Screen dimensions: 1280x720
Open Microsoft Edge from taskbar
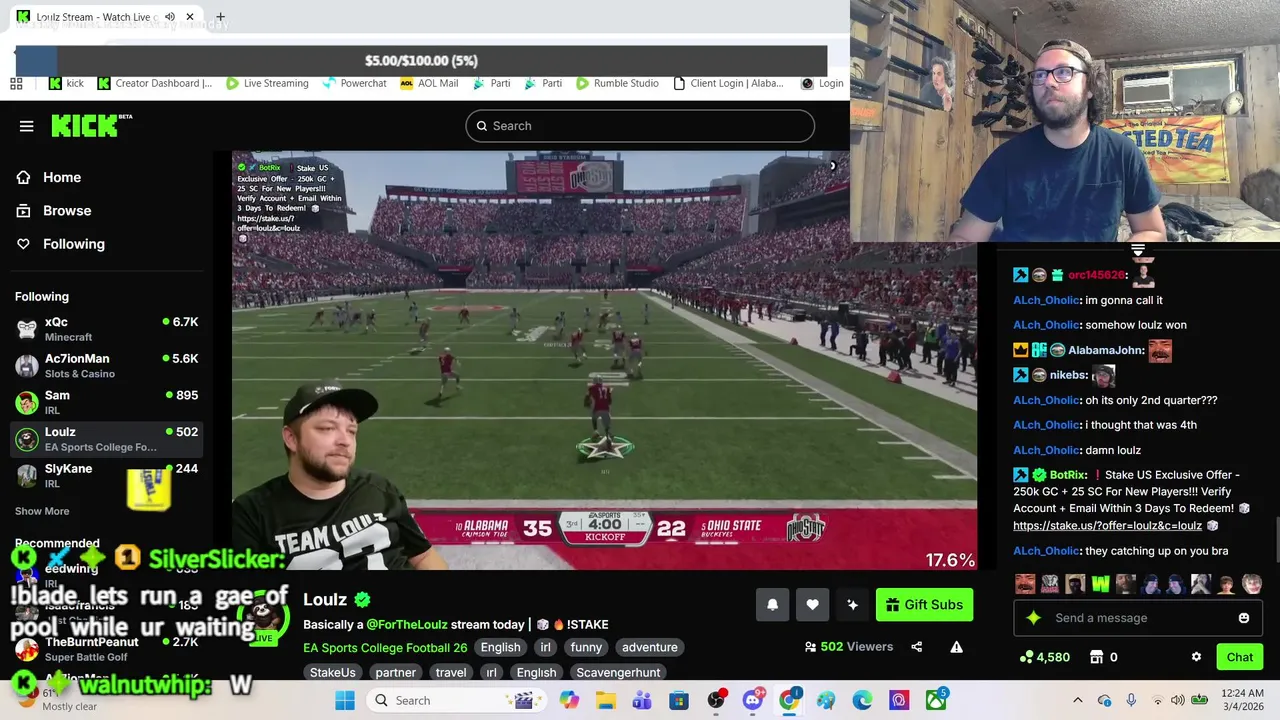(x=862, y=700)
